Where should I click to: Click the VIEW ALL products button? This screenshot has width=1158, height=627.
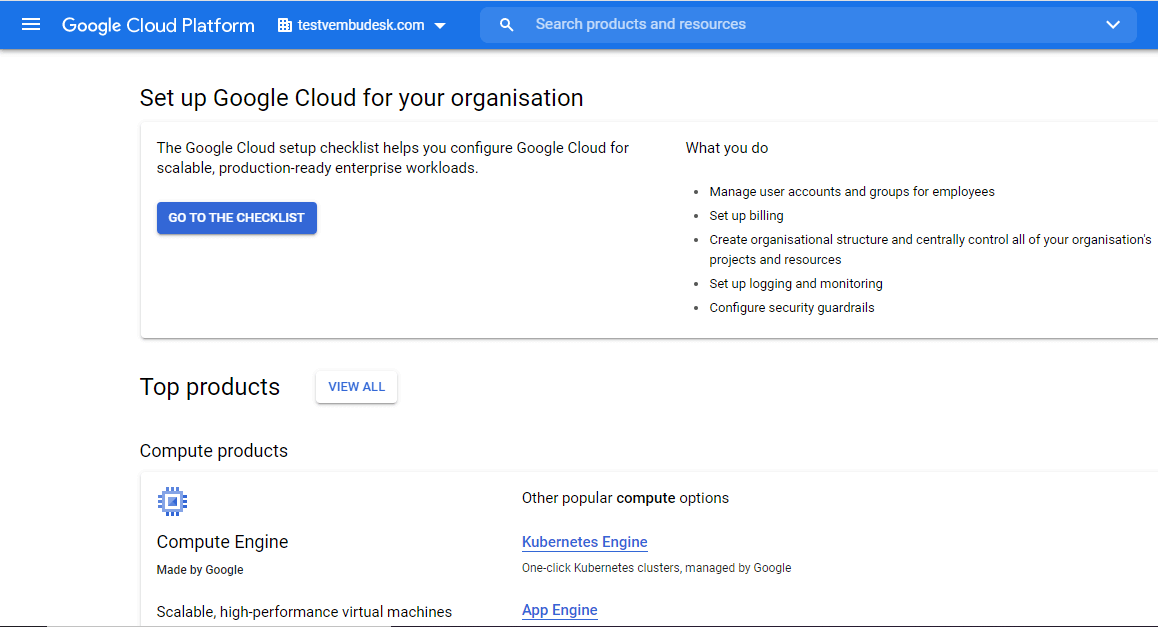click(356, 387)
